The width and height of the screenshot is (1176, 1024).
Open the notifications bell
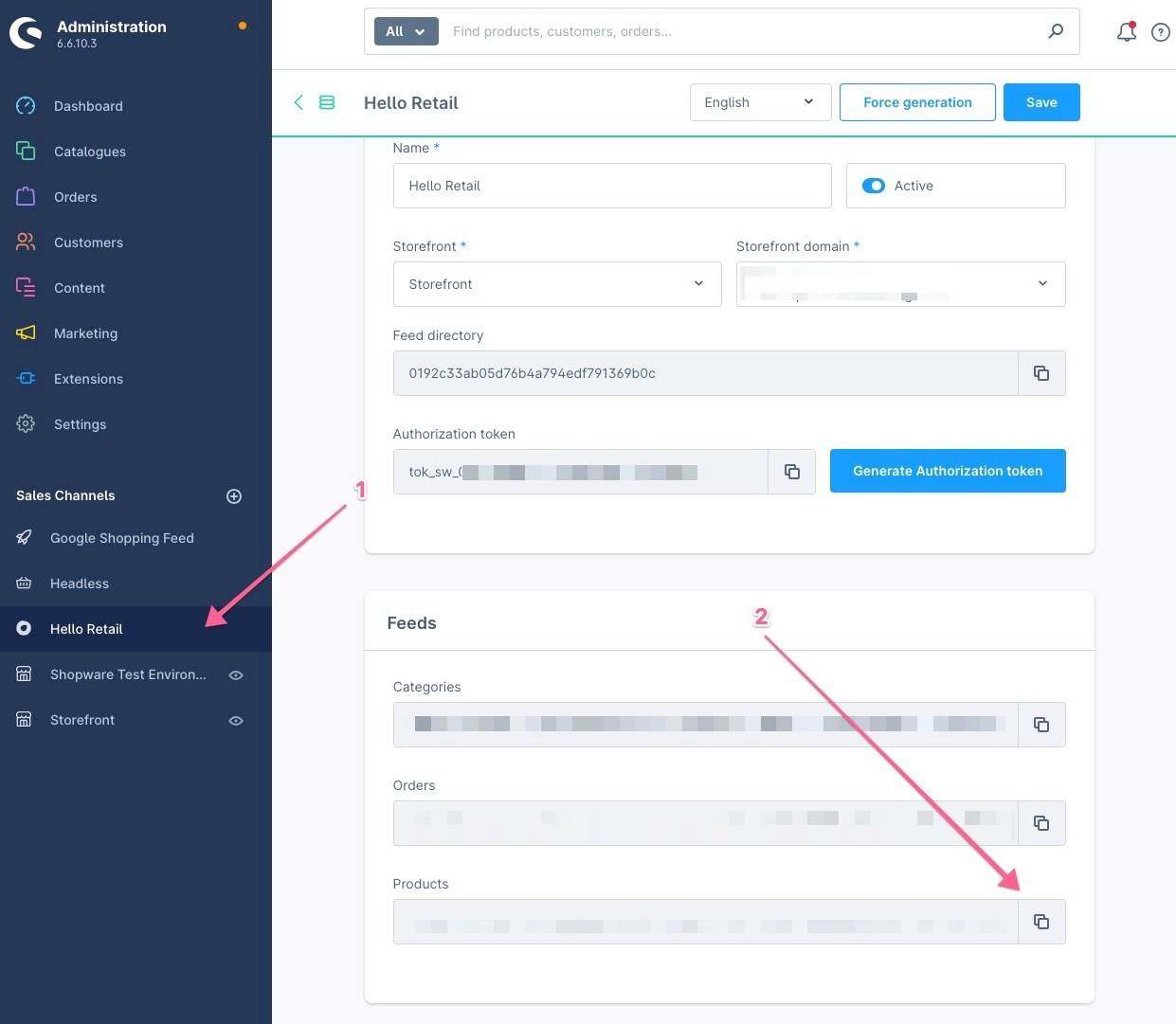[x=1126, y=32]
